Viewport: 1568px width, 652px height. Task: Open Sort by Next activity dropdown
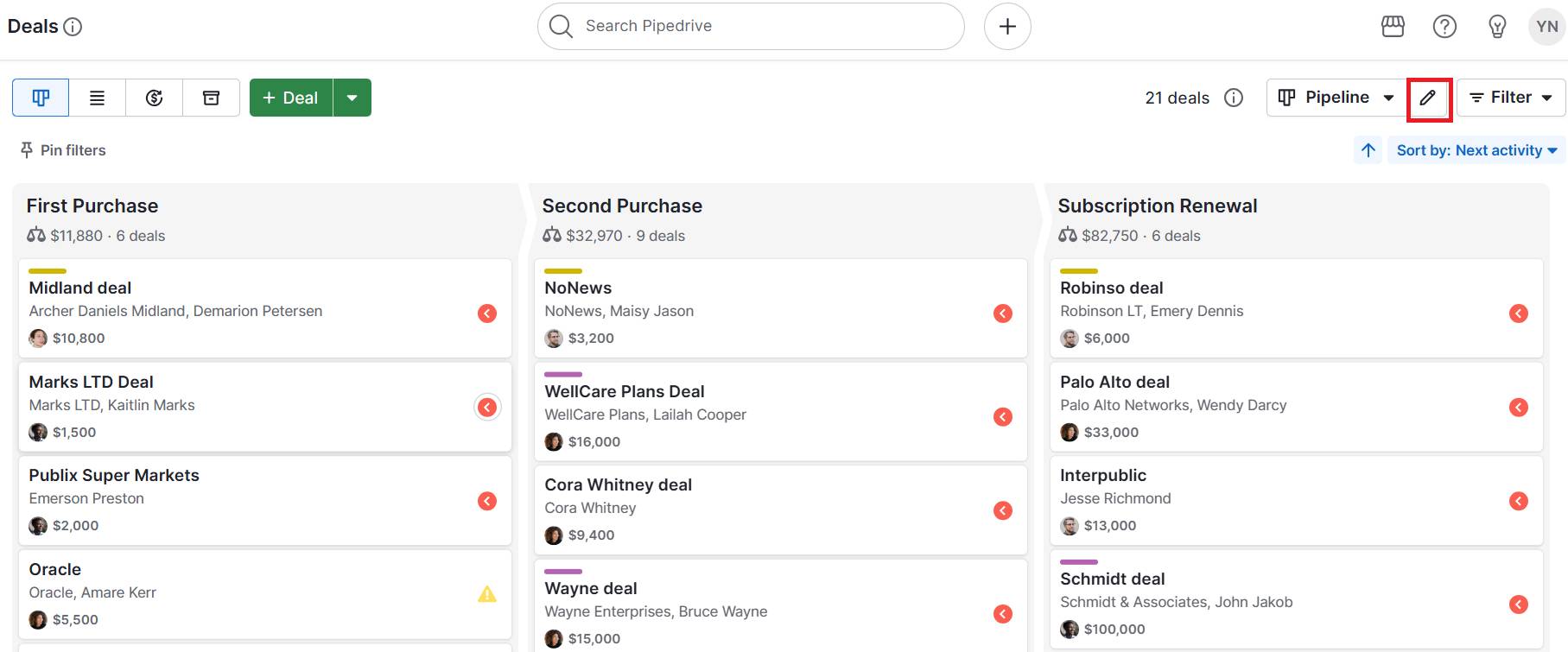coord(1476,150)
